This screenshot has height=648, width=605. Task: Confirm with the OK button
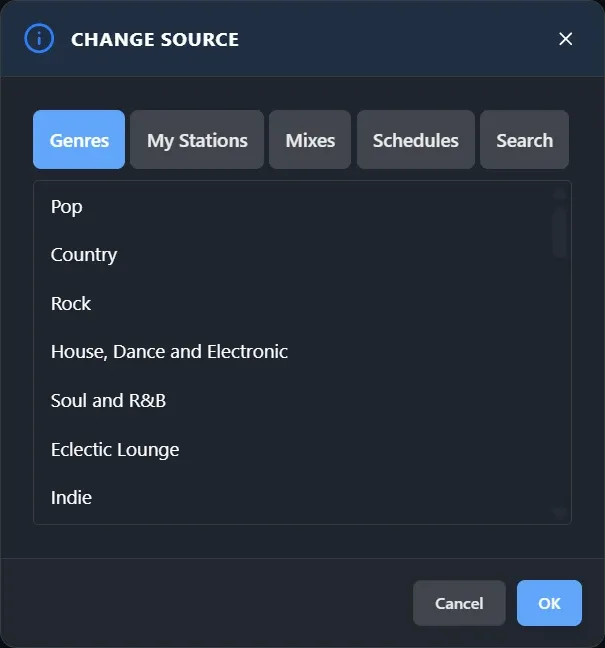[549, 603]
